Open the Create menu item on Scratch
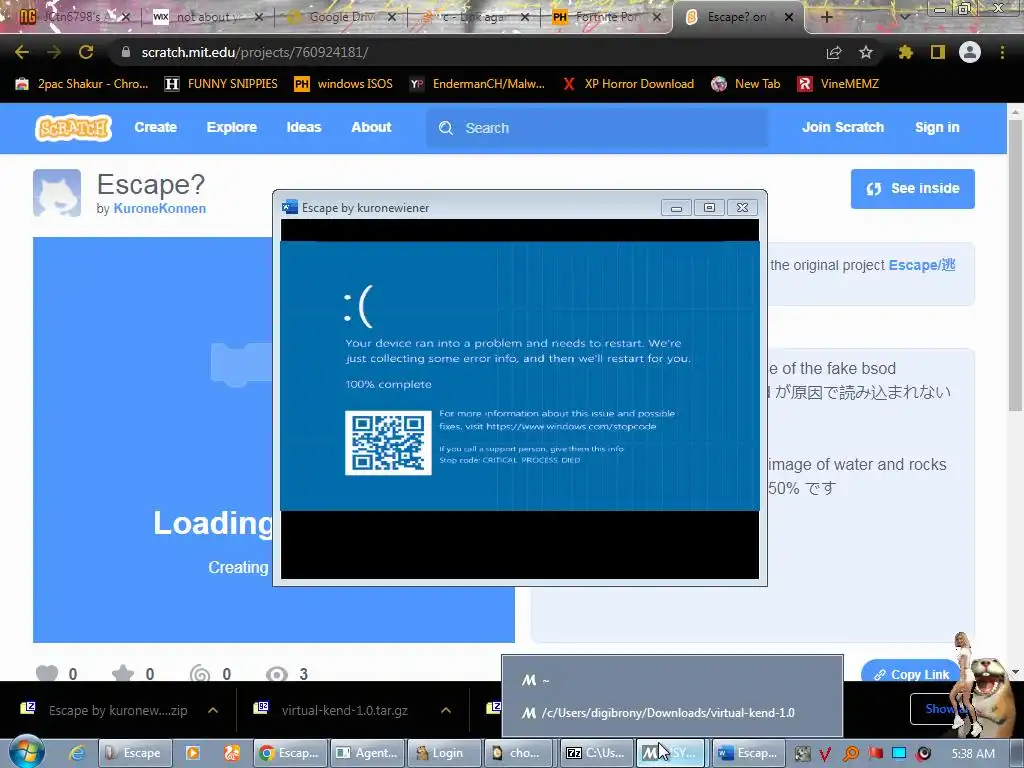 click(x=155, y=127)
